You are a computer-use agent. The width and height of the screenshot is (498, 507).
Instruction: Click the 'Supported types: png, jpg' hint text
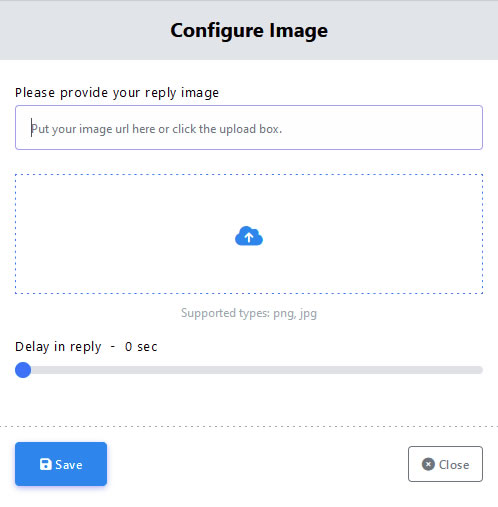[x=249, y=313]
